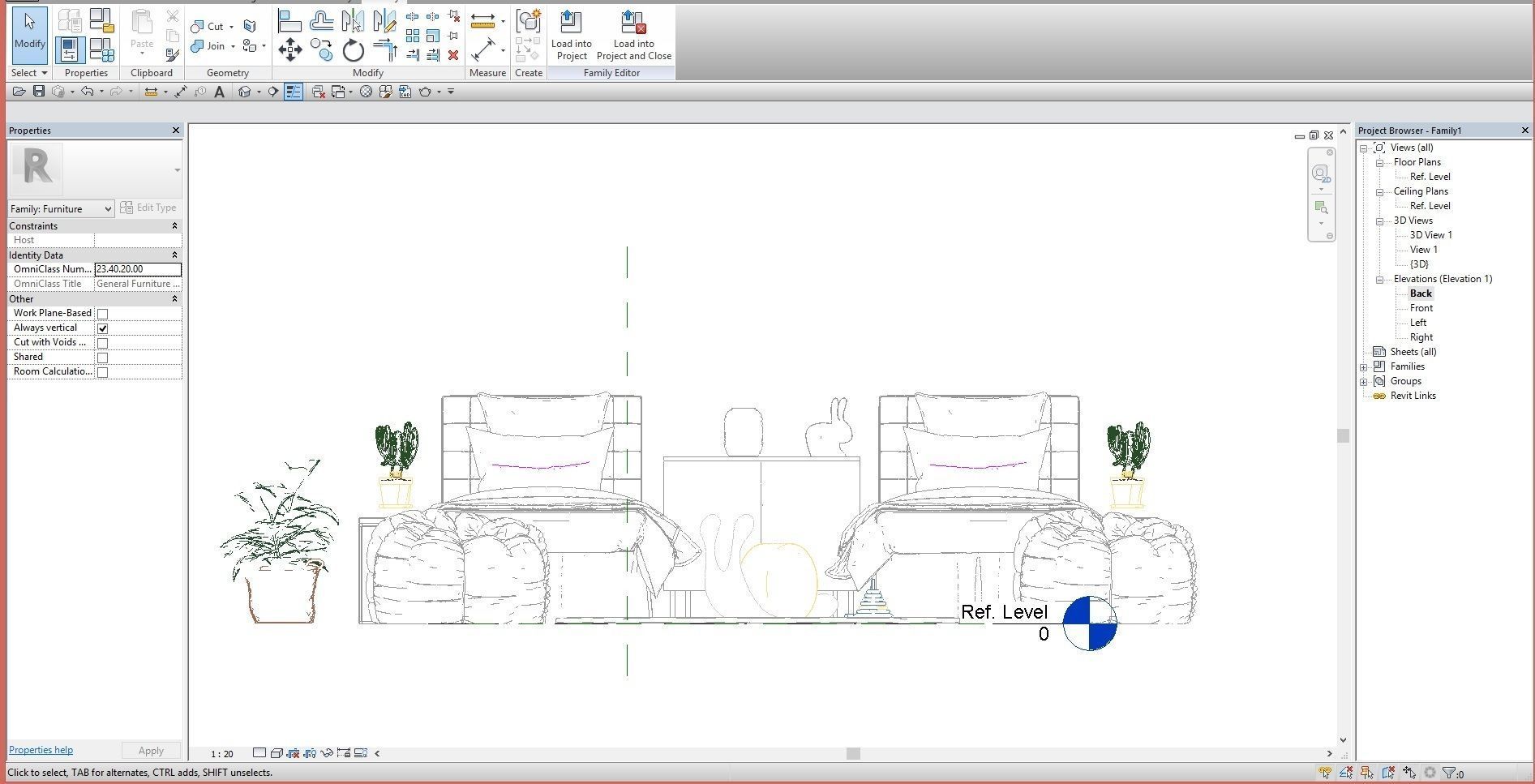This screenshot has height=784, width=1535.
Task: Select the Rotate tool
Action: tap(353, 50)
